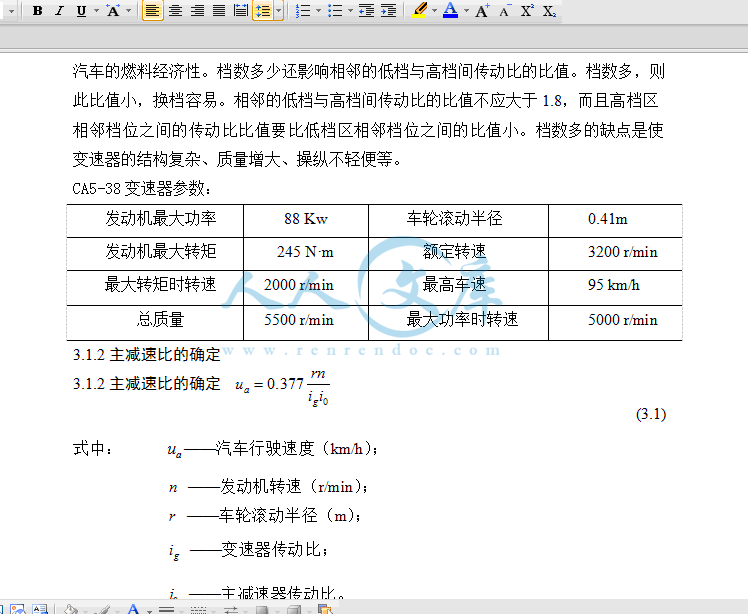The image size is (748, 614).
Task: Apply yellow highlight color
Action: pyautogui.click(x=419, y=10)
